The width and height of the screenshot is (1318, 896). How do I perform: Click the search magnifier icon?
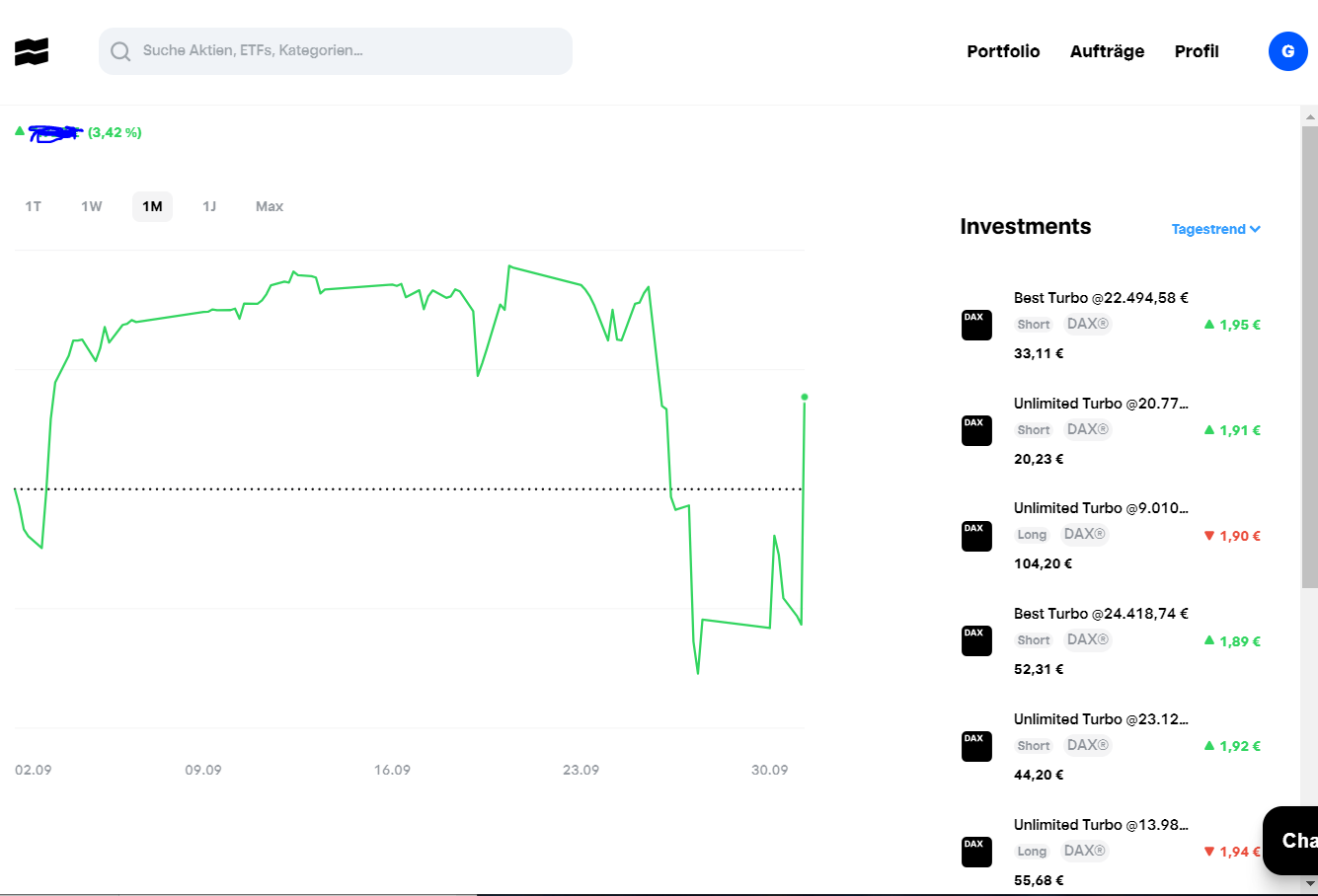click(x=120, y=51)
